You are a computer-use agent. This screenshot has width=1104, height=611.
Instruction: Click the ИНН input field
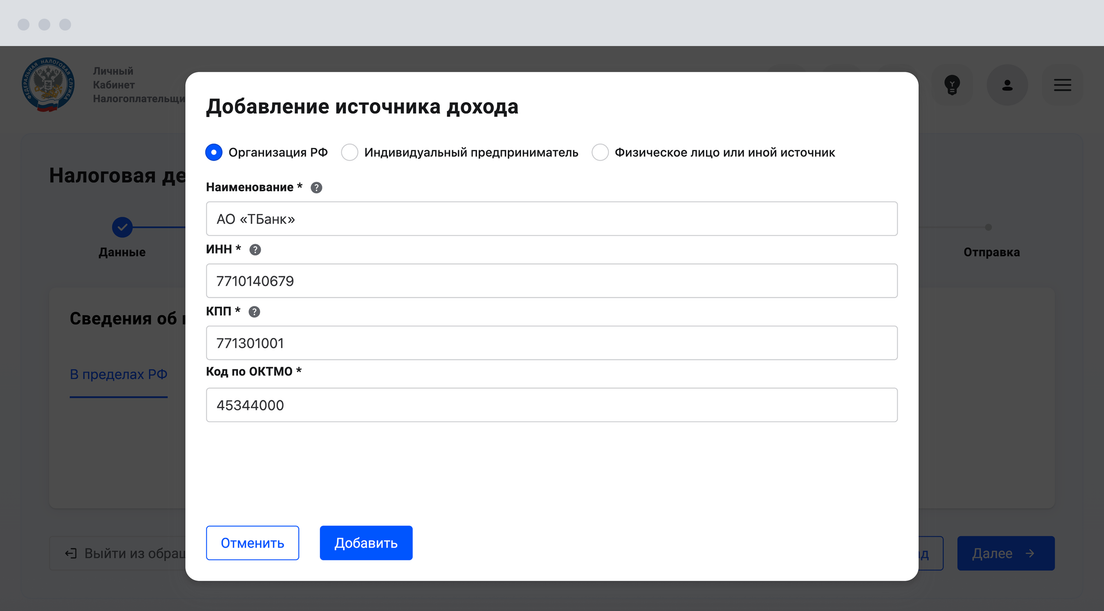551,281
